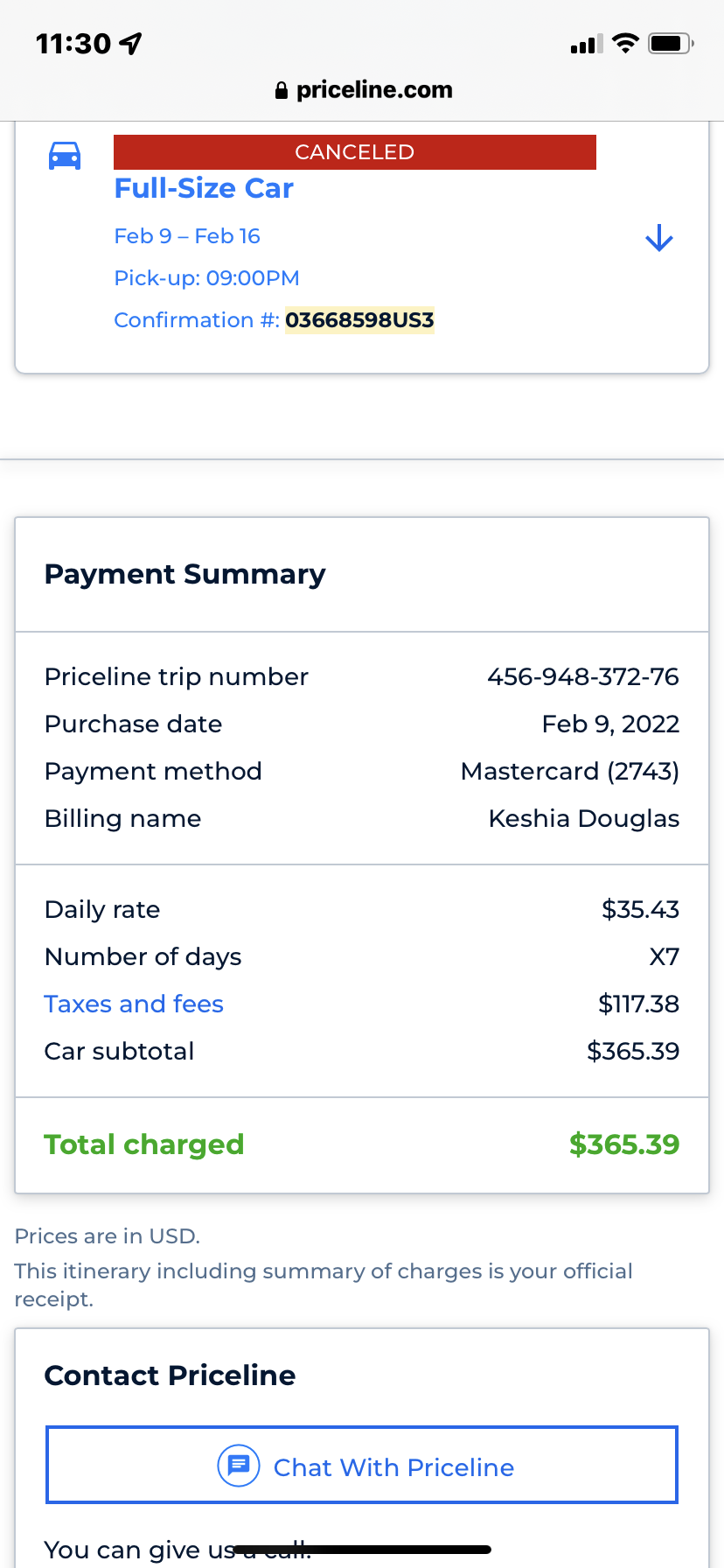Tap the blue car icon
724x1568 pixels.
64,156
